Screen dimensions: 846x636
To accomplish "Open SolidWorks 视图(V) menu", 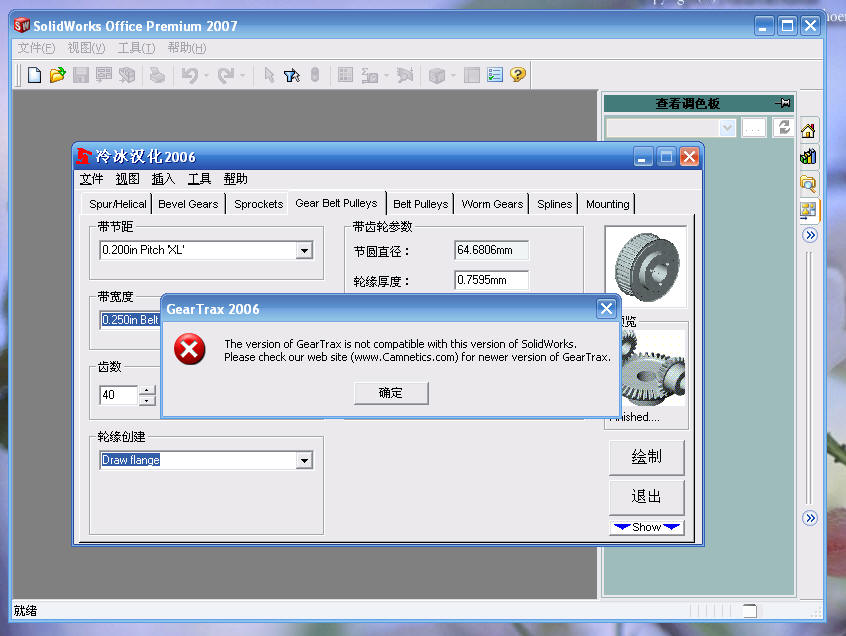I will click(86, 48).
